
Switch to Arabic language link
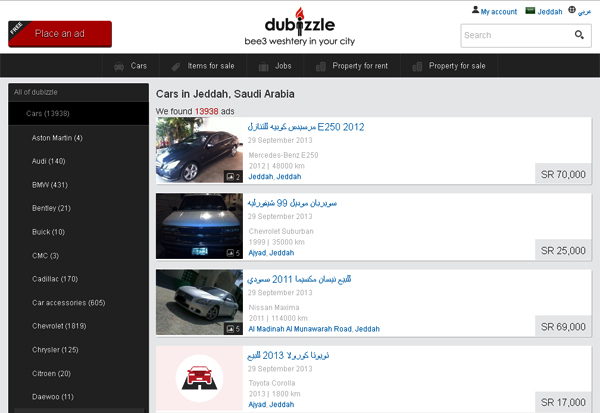[584, 12]
